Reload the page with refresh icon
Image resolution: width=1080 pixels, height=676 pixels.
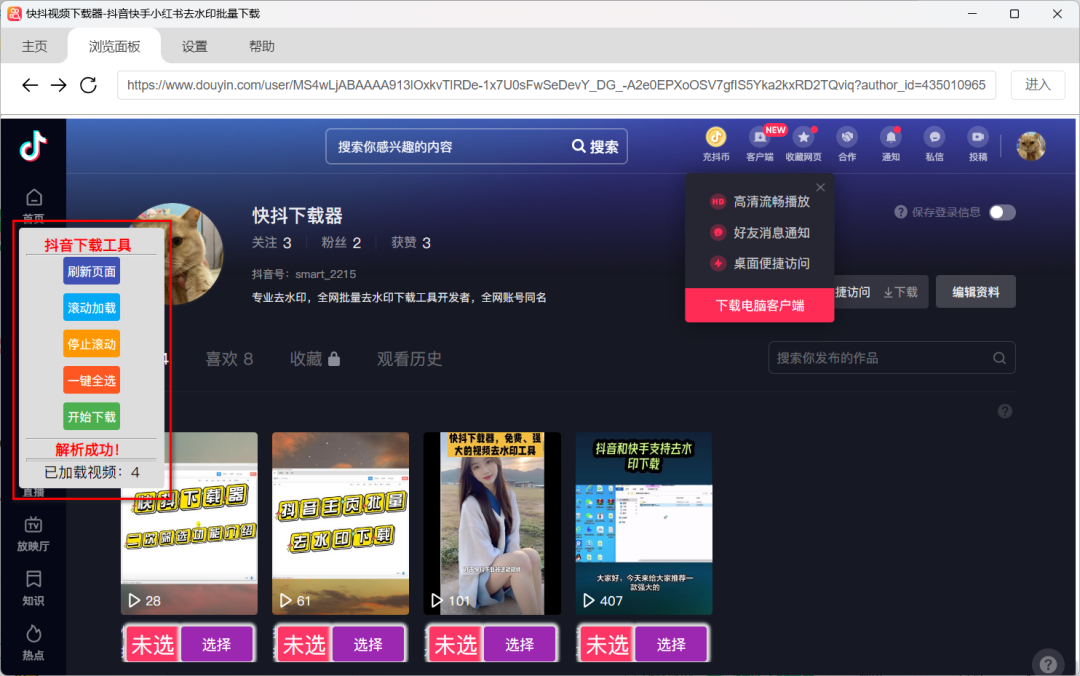click(88, 85)
